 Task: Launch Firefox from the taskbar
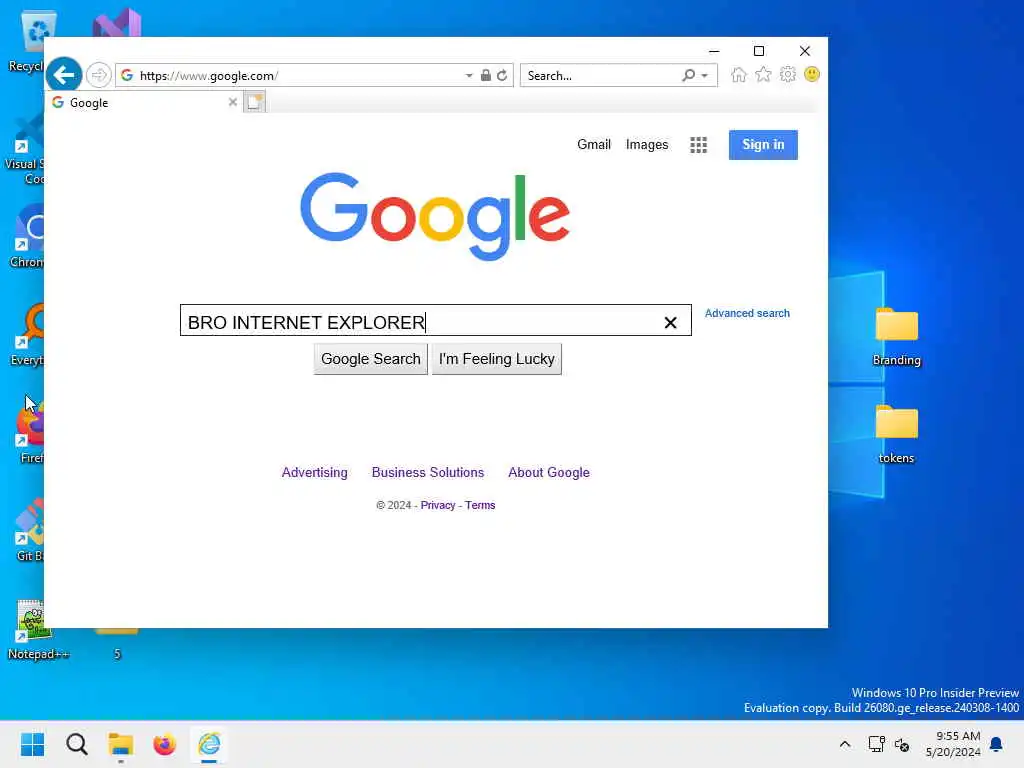(x=165, y=744)
